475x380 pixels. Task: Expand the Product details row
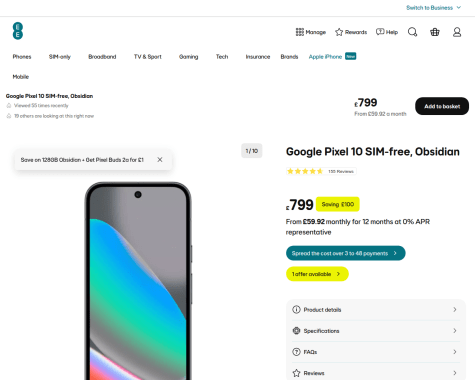click(376, 310)
